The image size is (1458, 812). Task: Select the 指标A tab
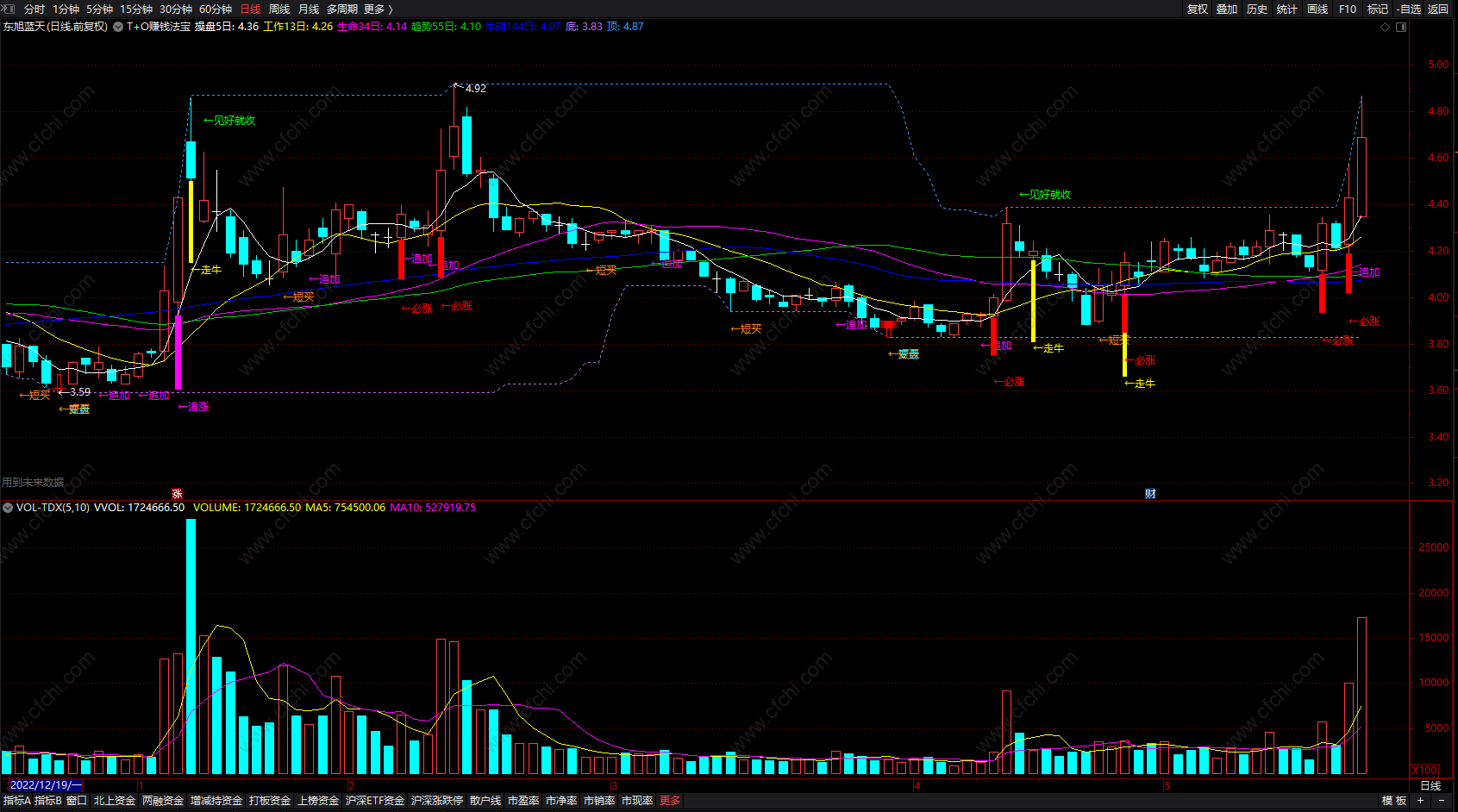(x=16, y=801)
